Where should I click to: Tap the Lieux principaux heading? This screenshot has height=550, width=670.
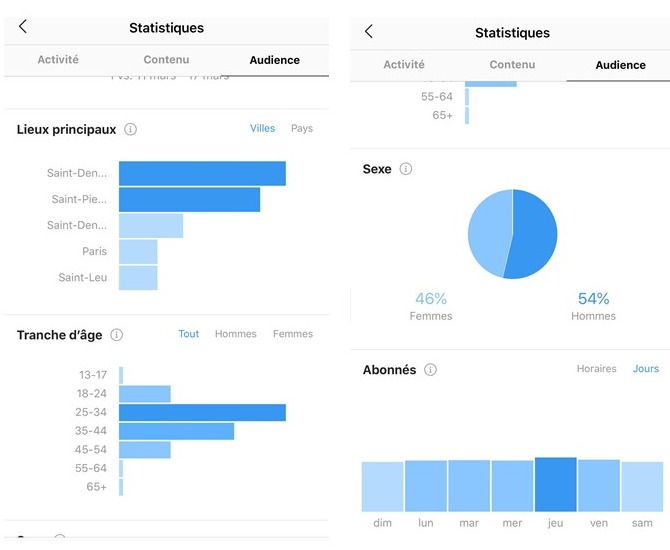click(66, 129)
